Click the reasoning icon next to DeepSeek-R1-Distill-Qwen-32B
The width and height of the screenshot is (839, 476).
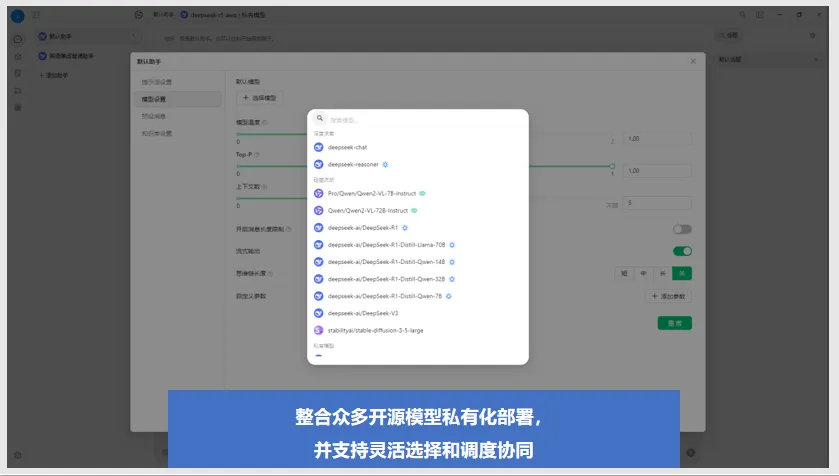click(452, 279)
